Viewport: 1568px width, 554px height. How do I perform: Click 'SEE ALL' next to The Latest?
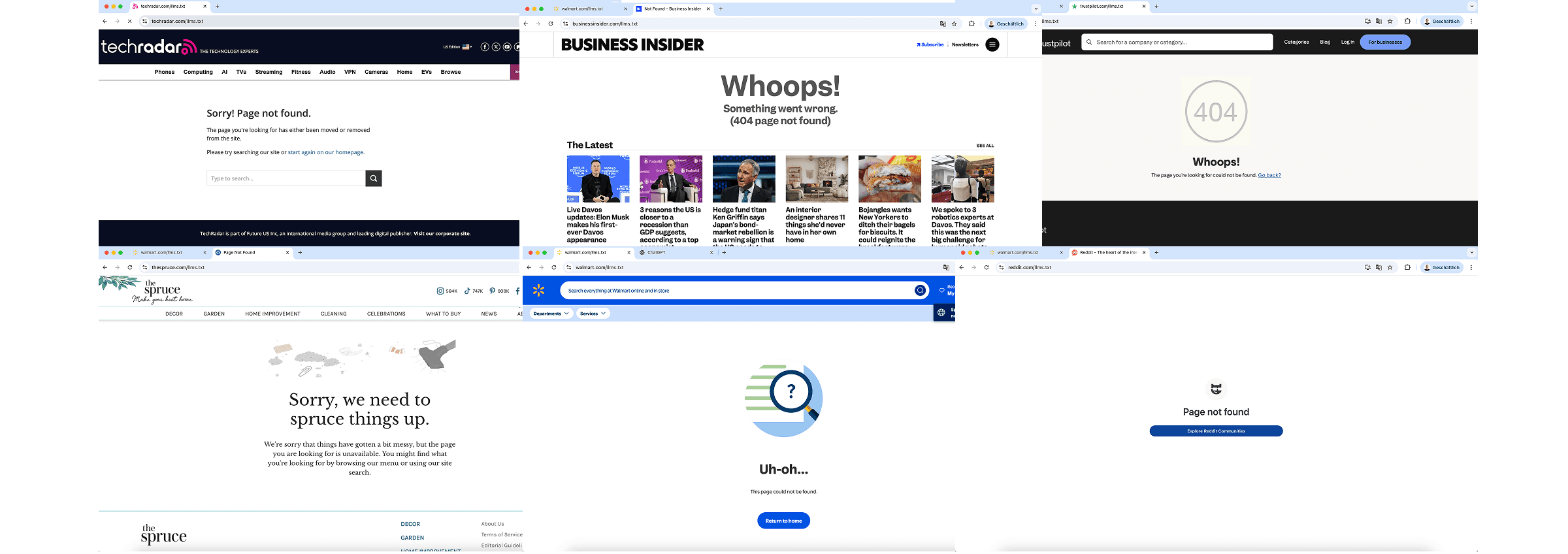pos(985,146)
